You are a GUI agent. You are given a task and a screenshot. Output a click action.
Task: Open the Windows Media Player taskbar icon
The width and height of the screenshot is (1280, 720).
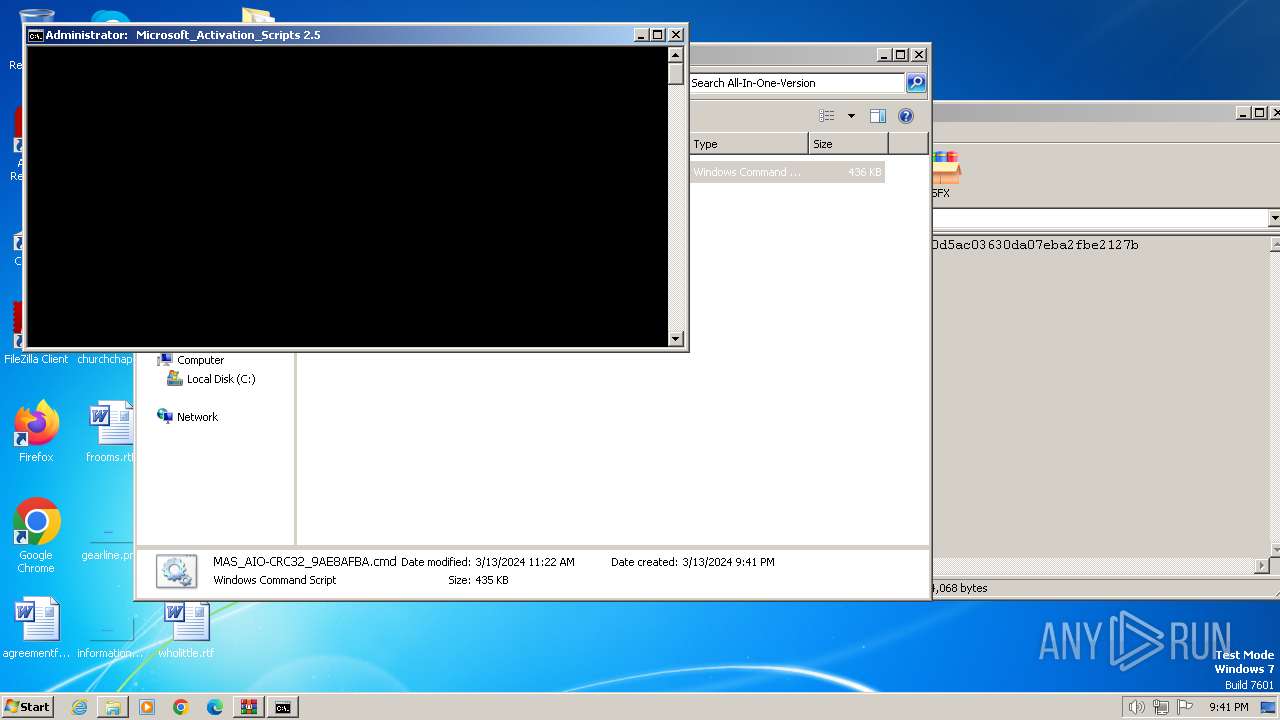click(147, 707)
